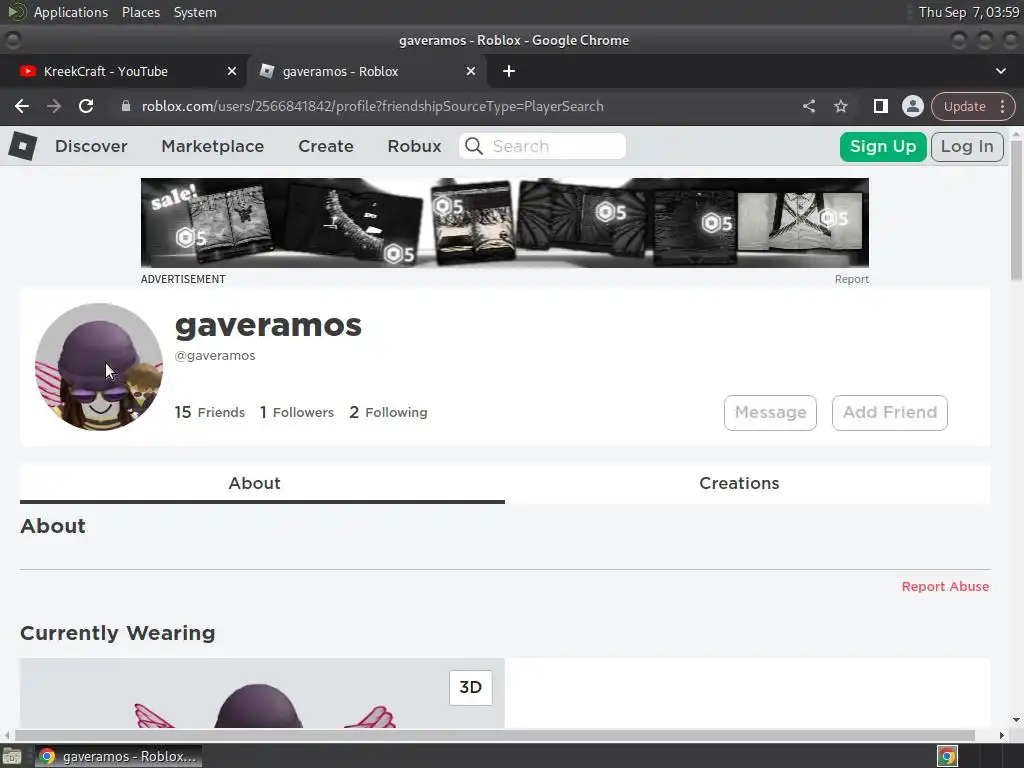Open the Applications menu
This screenshot has height=768, width=1024.
click(x=71, y=12)
